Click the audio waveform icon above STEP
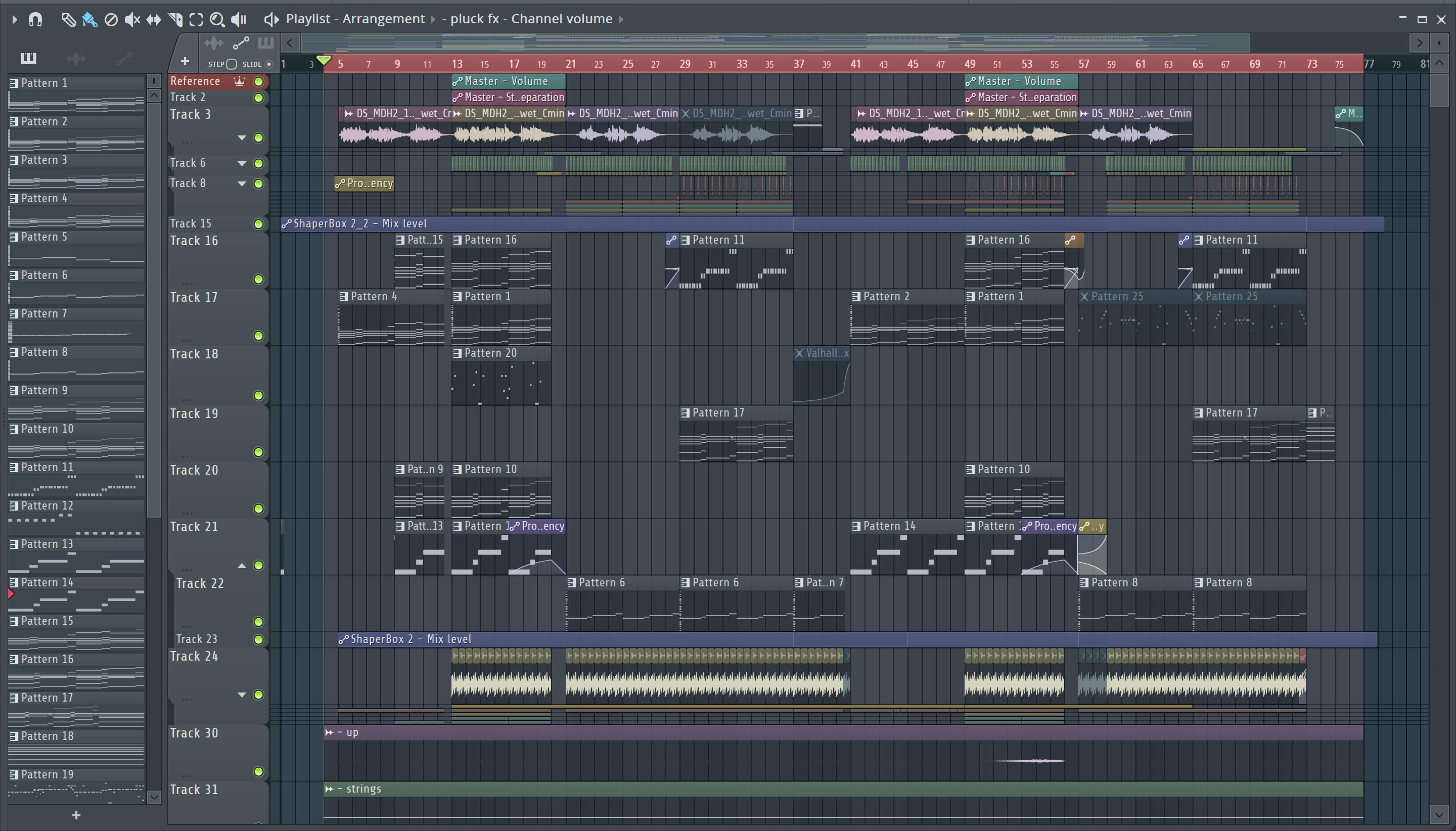Image resolution: width=1456 pixels, height=831 pixels. coord(213,43)
